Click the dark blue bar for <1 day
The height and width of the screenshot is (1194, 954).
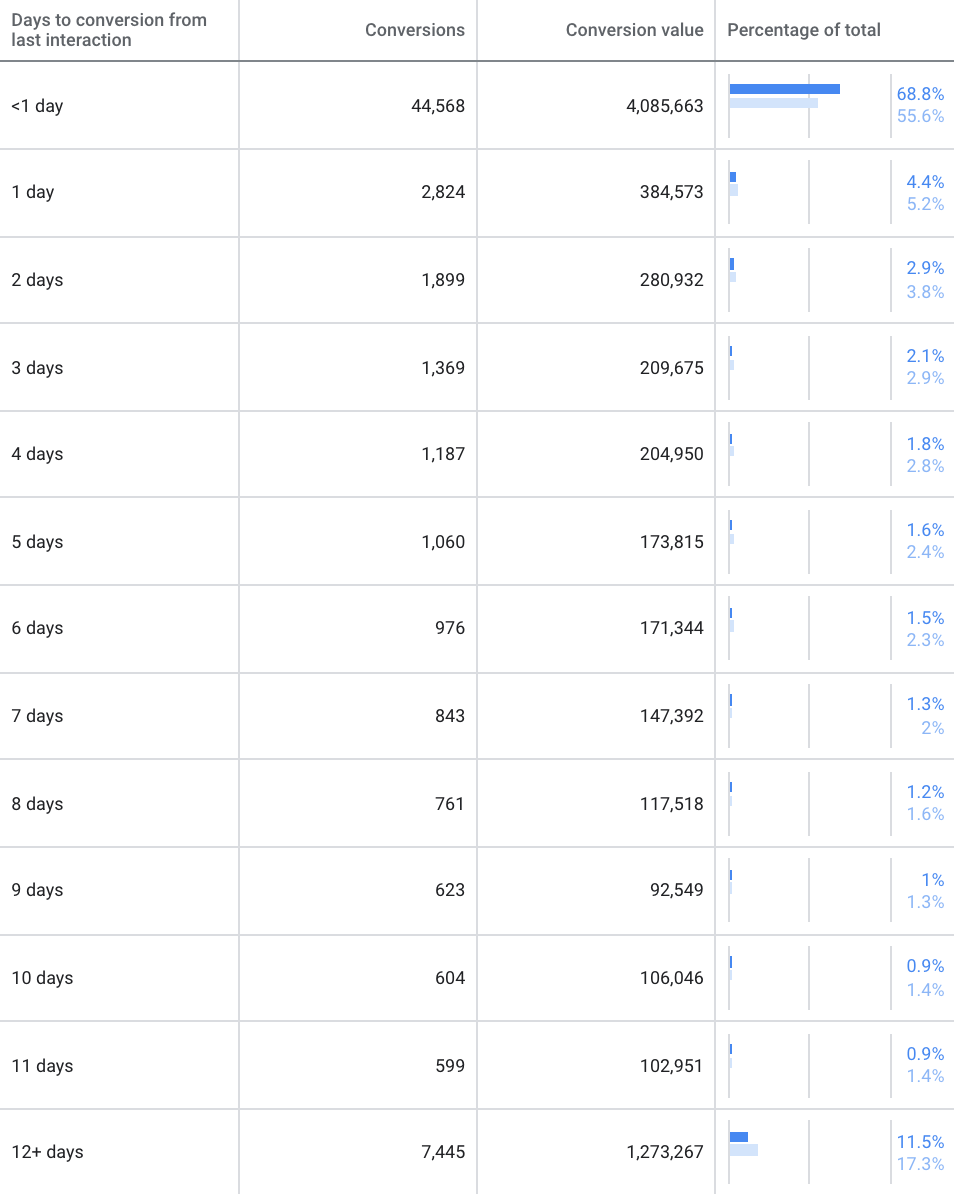coord(784,89)
